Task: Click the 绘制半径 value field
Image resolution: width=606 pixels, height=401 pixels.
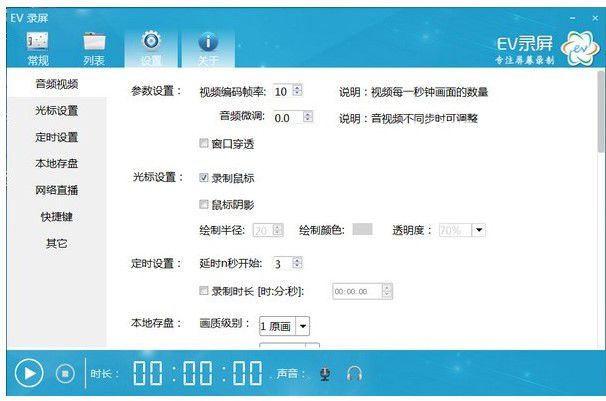Action: pos(263,230)
